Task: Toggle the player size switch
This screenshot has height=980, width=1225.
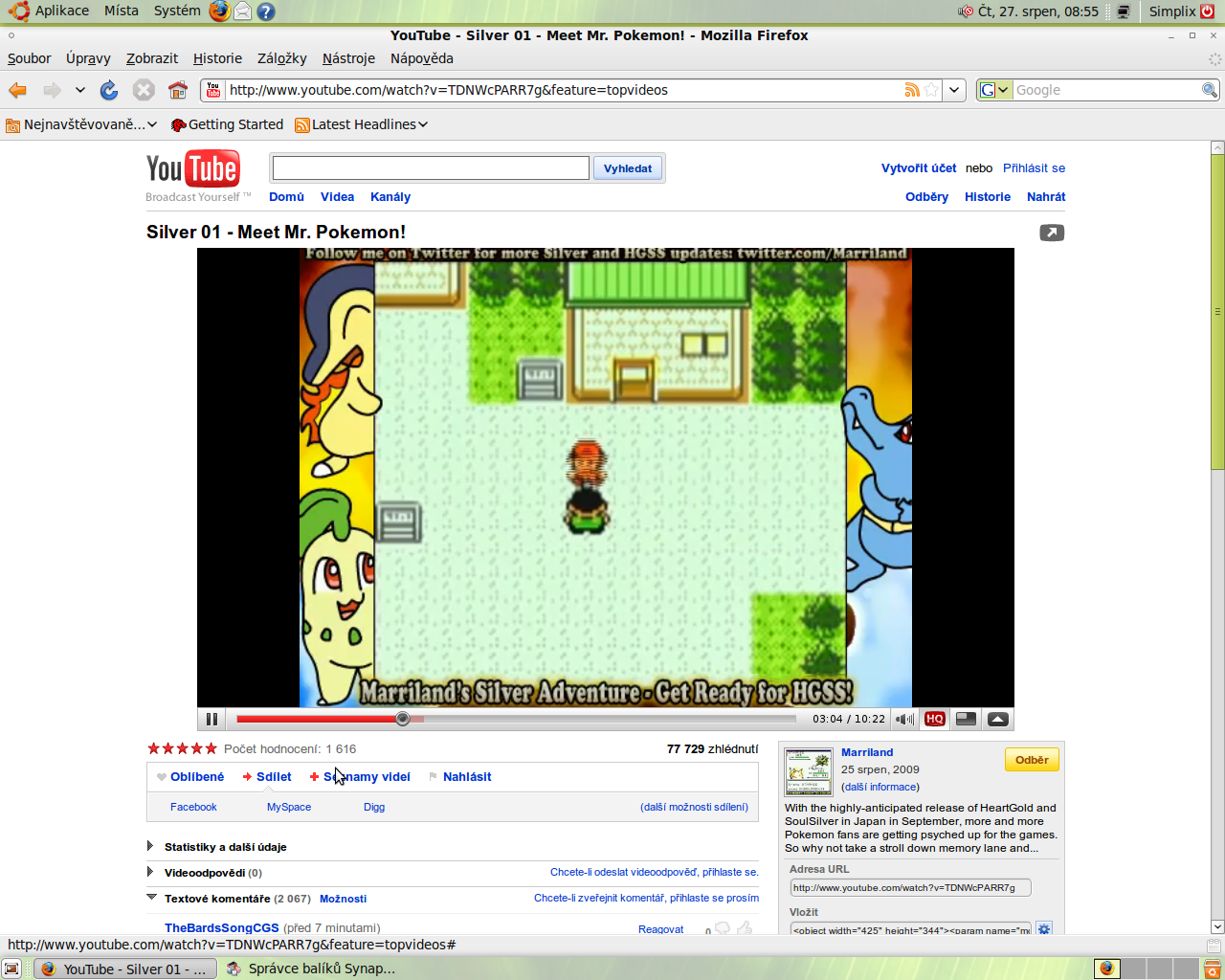Action: tap(966, 719)
